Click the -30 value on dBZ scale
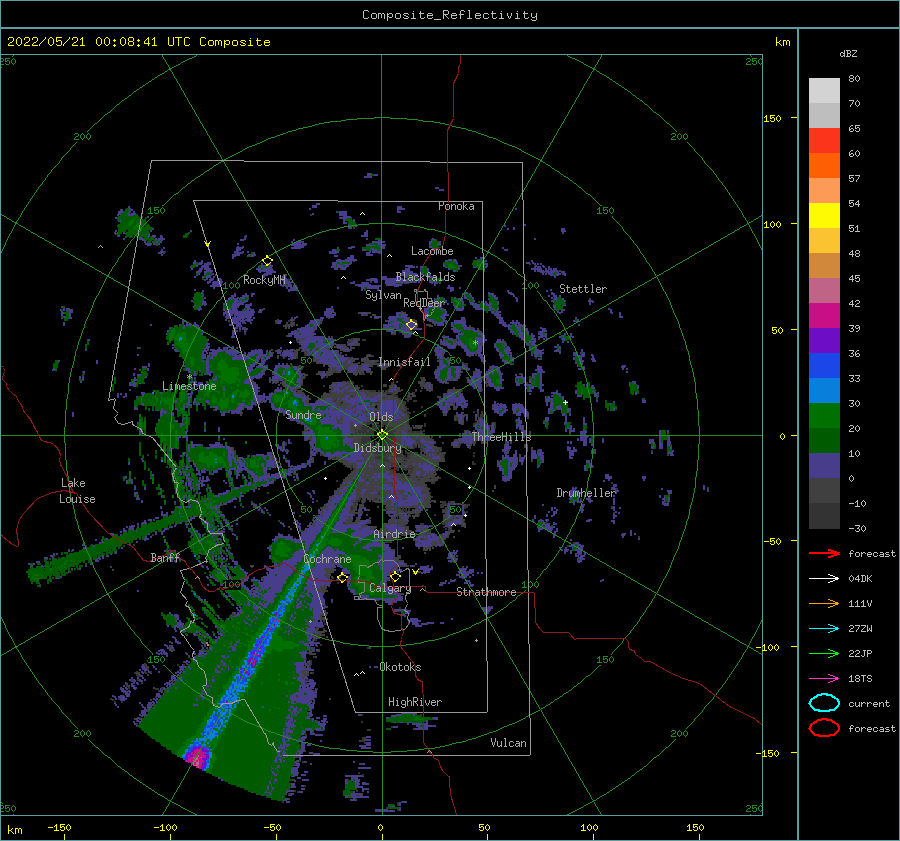Viewport: 900px width, 841px height. point(857,528)
